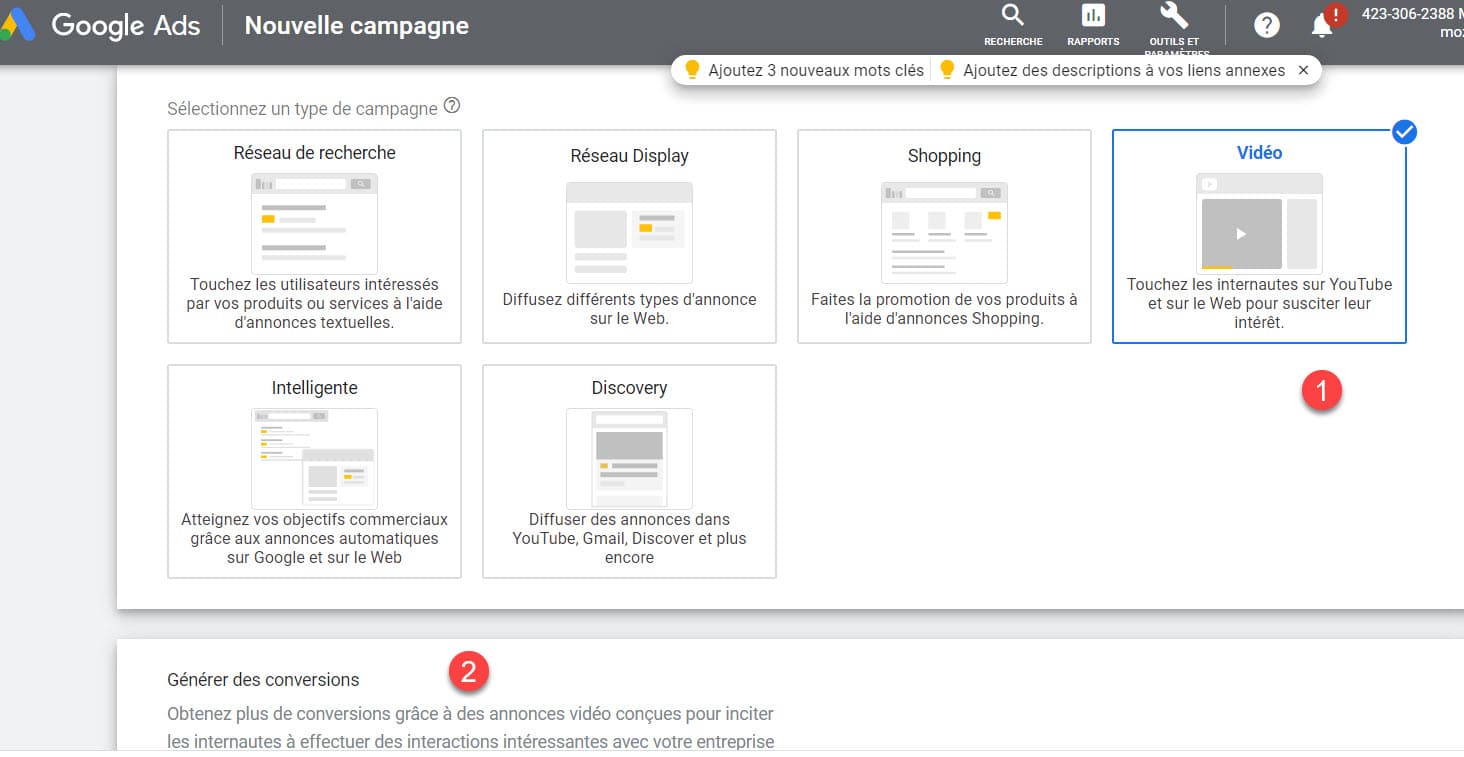
Task: Click the Vidéo card blue checkmark
Action: click(1404, 132)
